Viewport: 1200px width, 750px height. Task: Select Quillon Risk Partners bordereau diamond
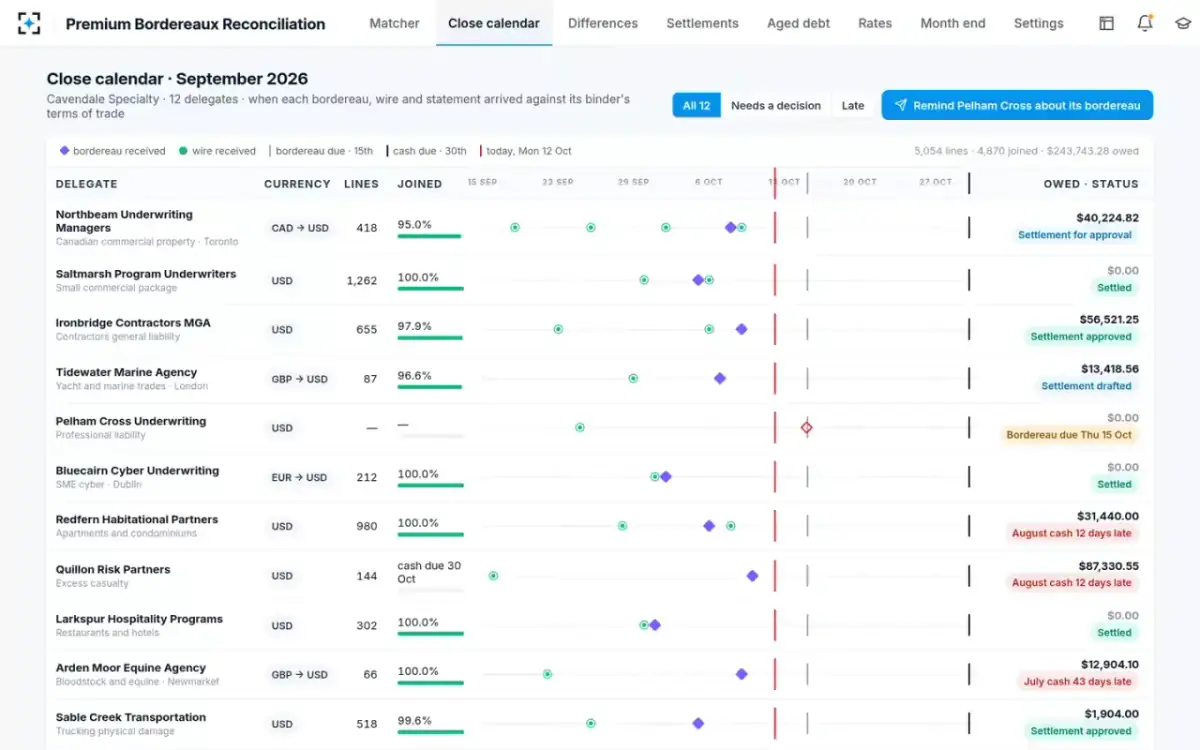[752, 576]
